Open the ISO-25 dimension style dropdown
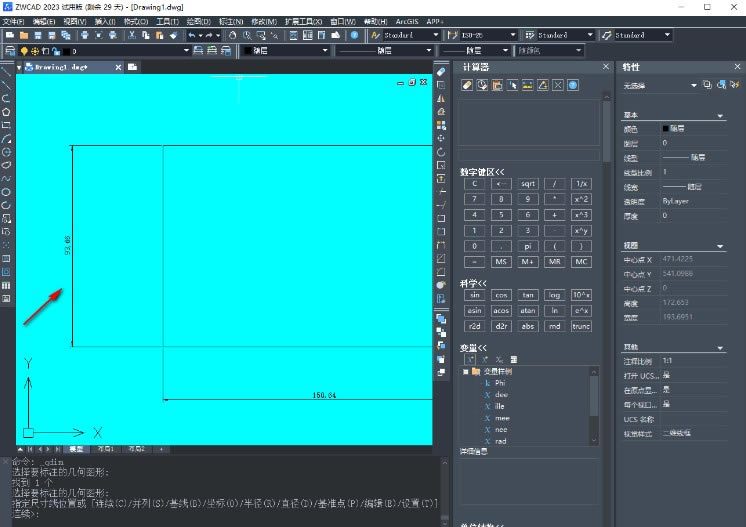 [512, 35]
